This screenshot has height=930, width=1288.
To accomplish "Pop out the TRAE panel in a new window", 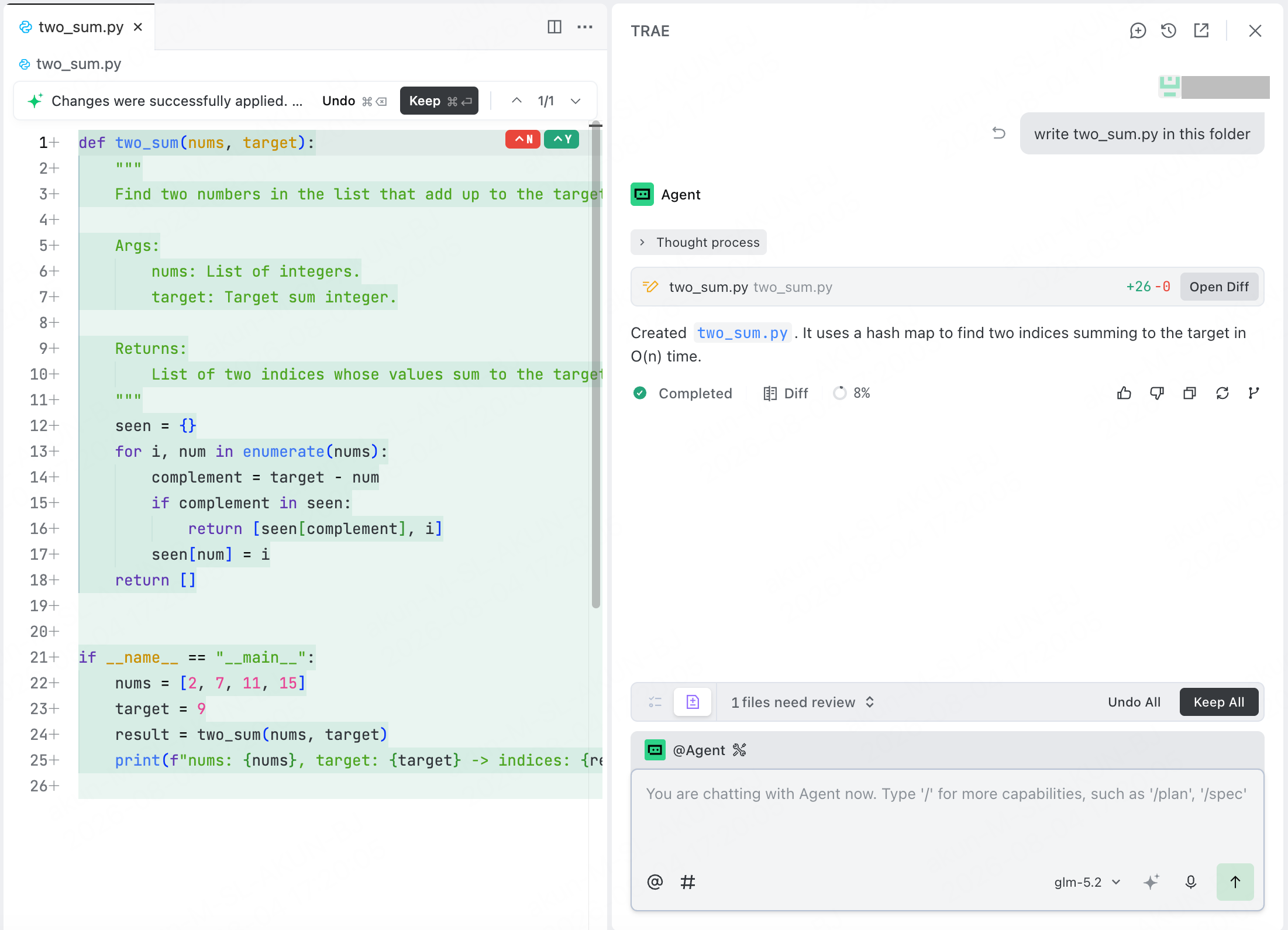I will [x=1201, y=30].
